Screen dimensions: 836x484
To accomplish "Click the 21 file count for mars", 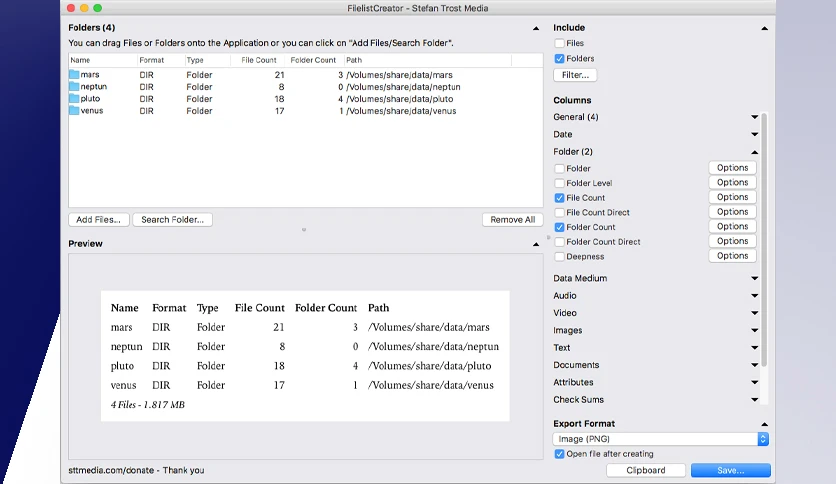I will pyautogui.click(x=279, y=75).
